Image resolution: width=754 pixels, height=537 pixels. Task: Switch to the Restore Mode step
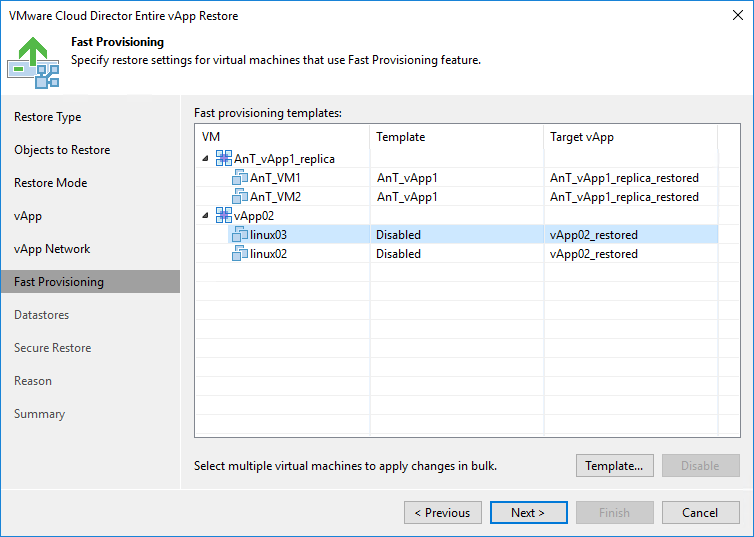[x=50, y=183]
